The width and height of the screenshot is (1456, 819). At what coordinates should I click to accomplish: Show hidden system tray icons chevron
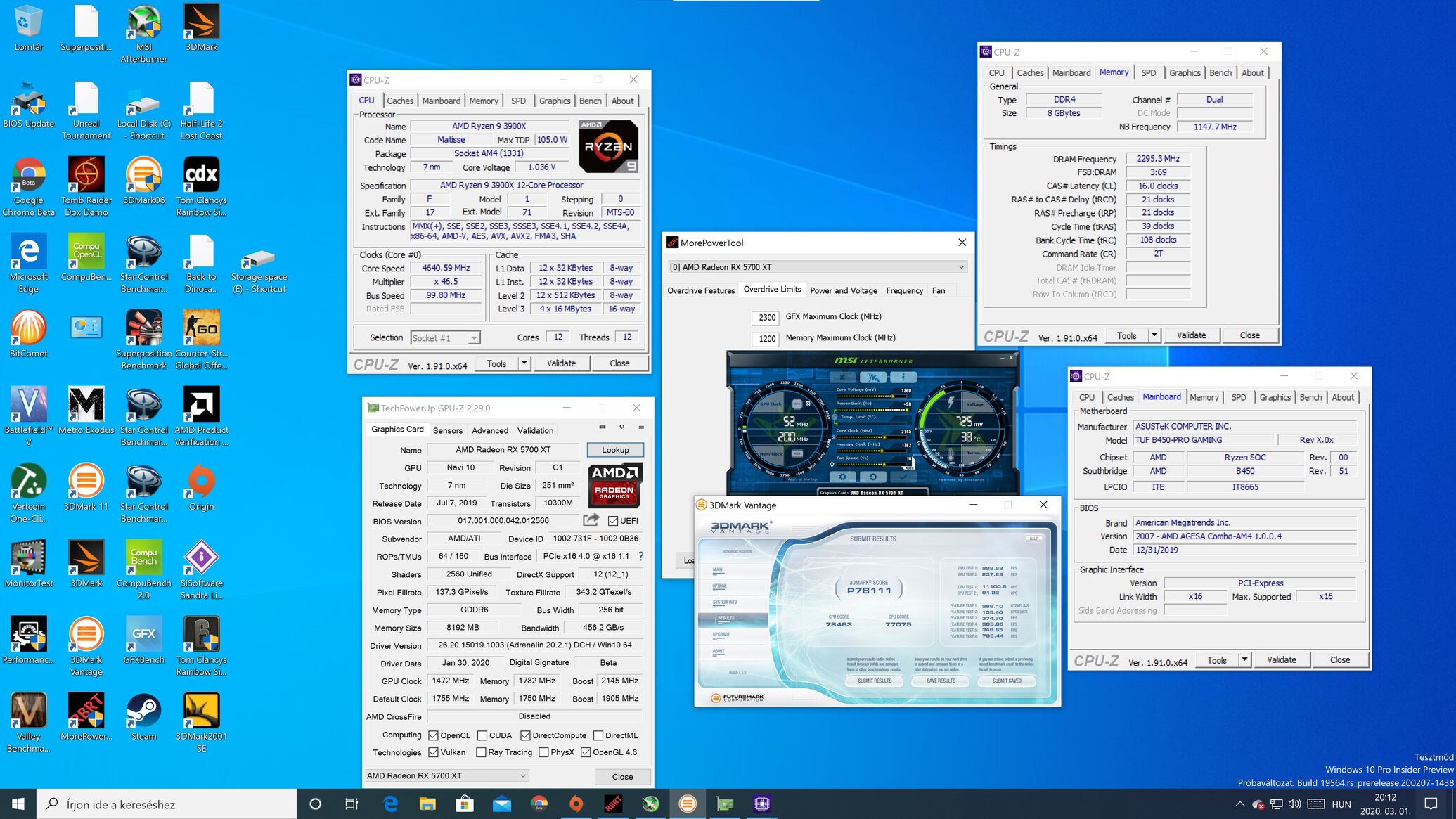click(x=1240, y=804)
